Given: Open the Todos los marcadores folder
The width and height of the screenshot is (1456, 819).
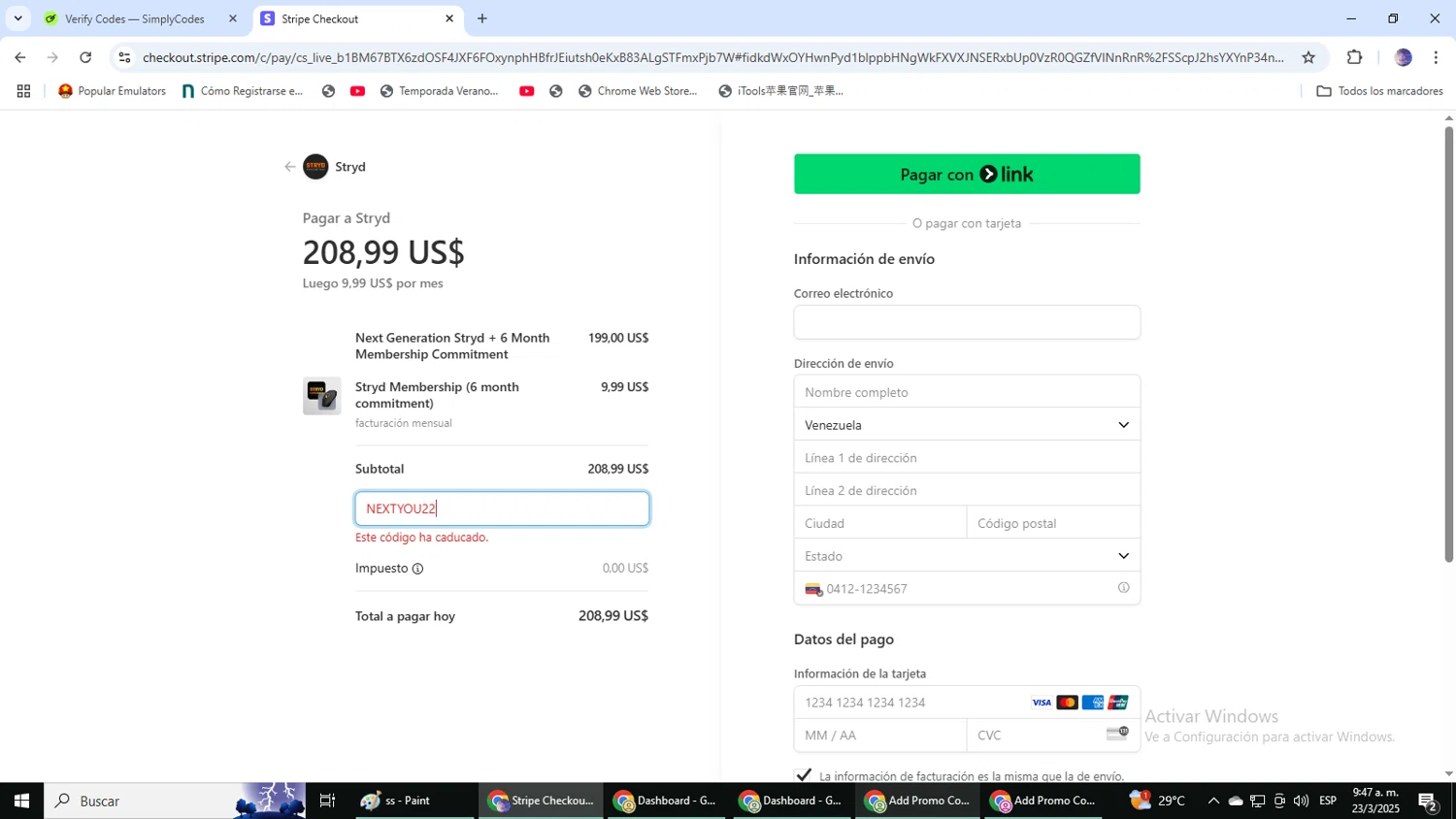Looking at the screenshot, I should click(1379, 91).
